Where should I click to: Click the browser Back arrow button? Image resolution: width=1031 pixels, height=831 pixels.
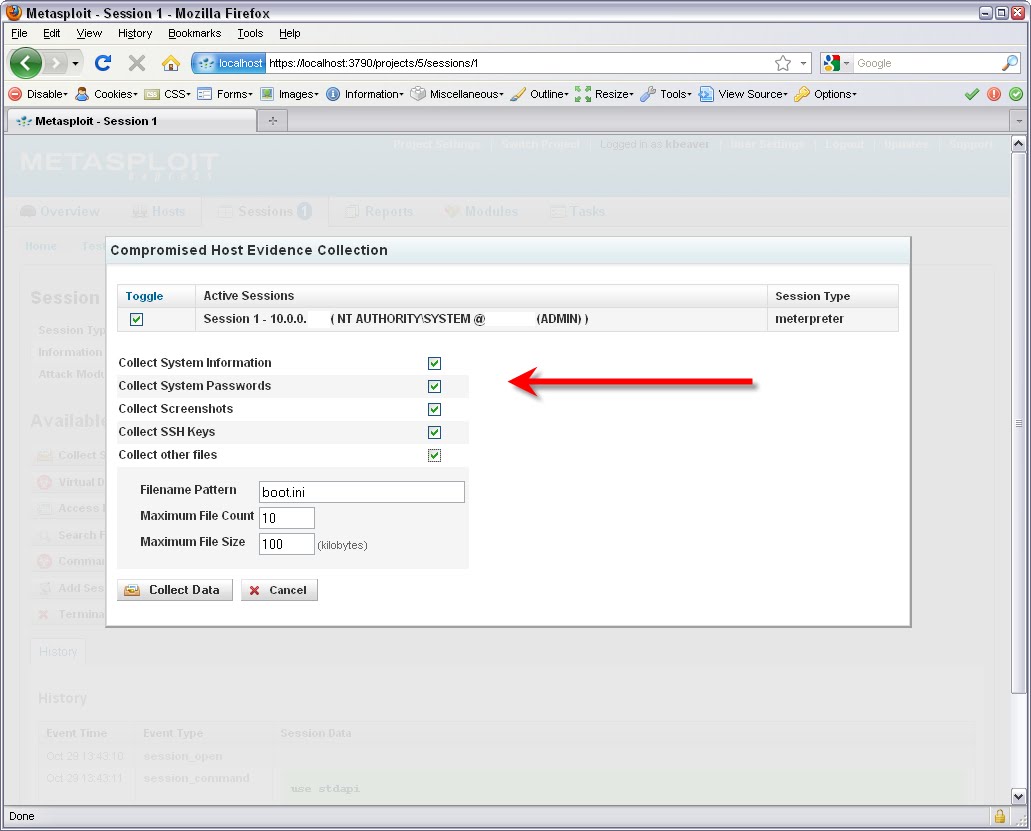[x=26, y=63]
